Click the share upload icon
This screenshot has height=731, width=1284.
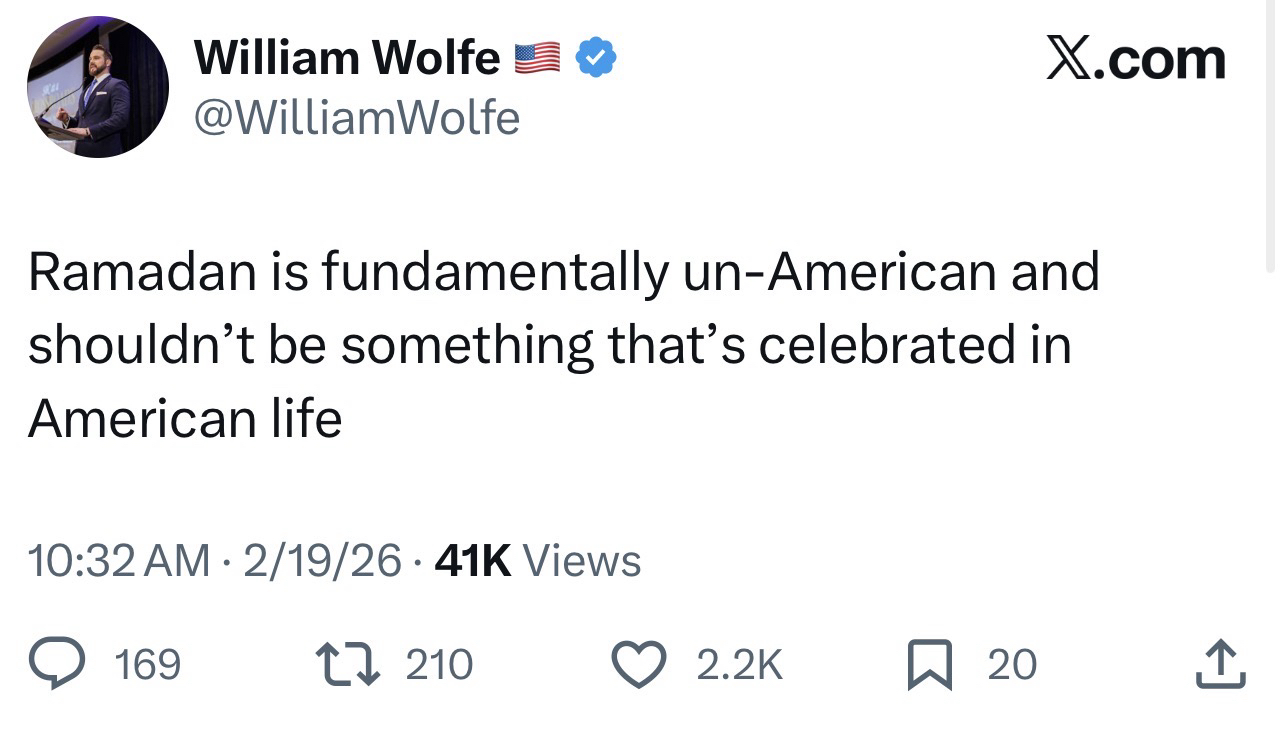click(1220, 665)
